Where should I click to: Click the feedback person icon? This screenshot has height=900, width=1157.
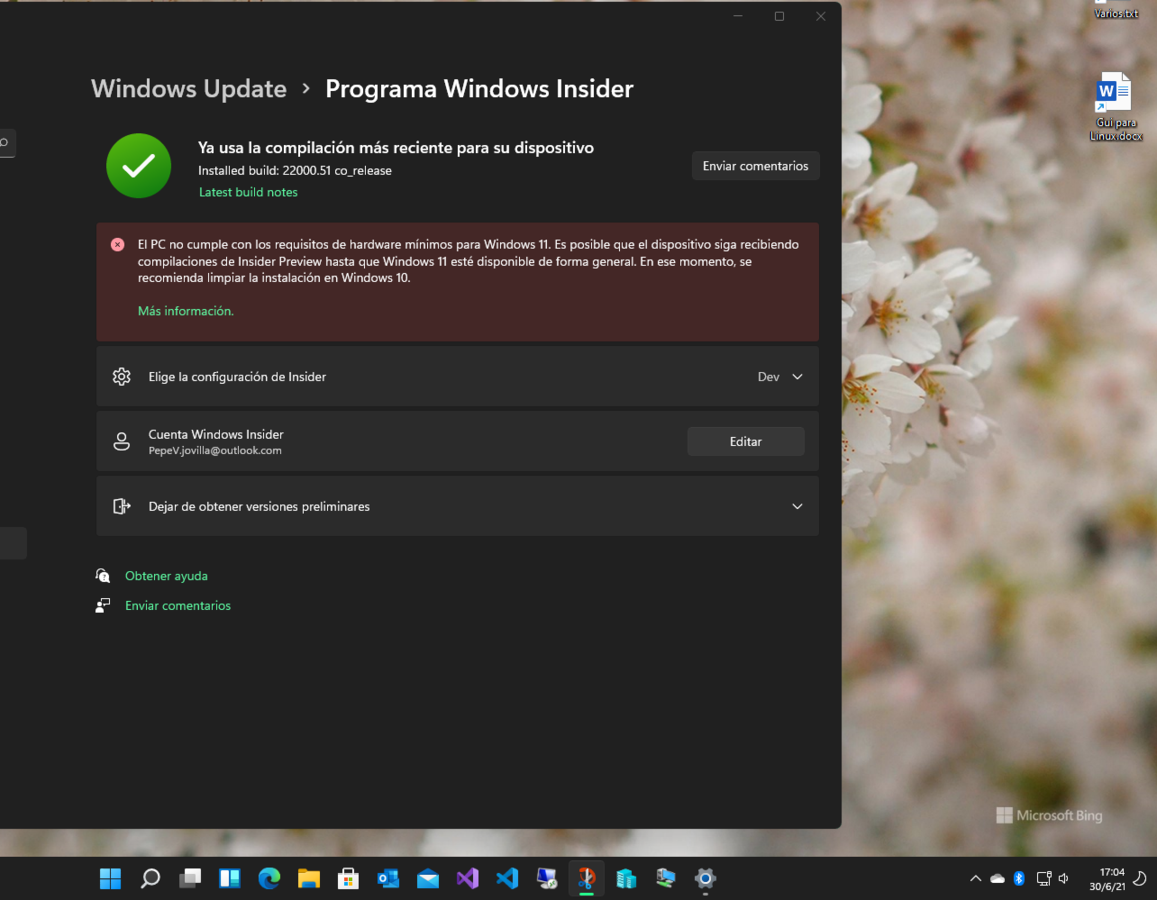[103, 606]
